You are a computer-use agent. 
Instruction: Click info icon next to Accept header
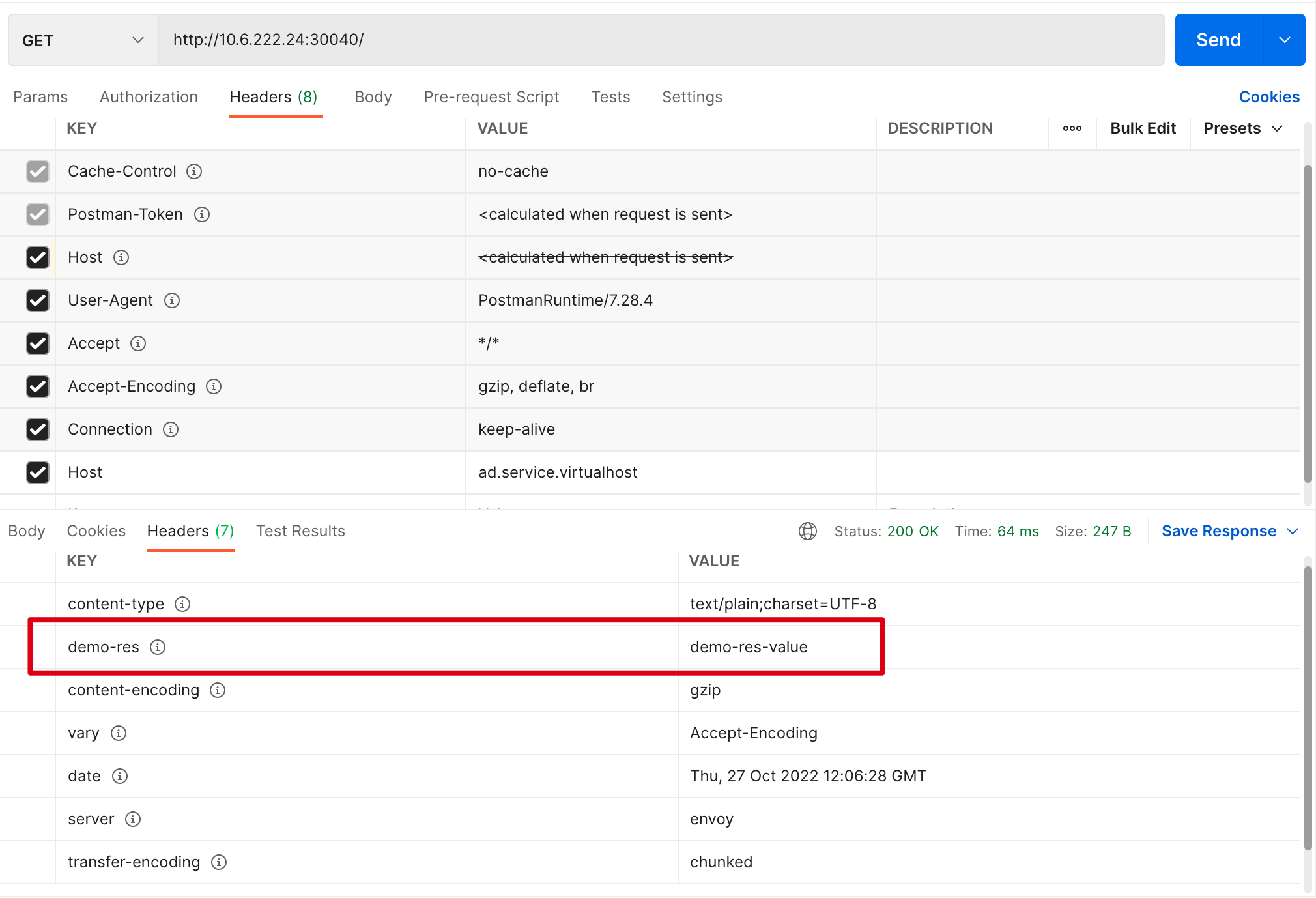tap(138, 343)
